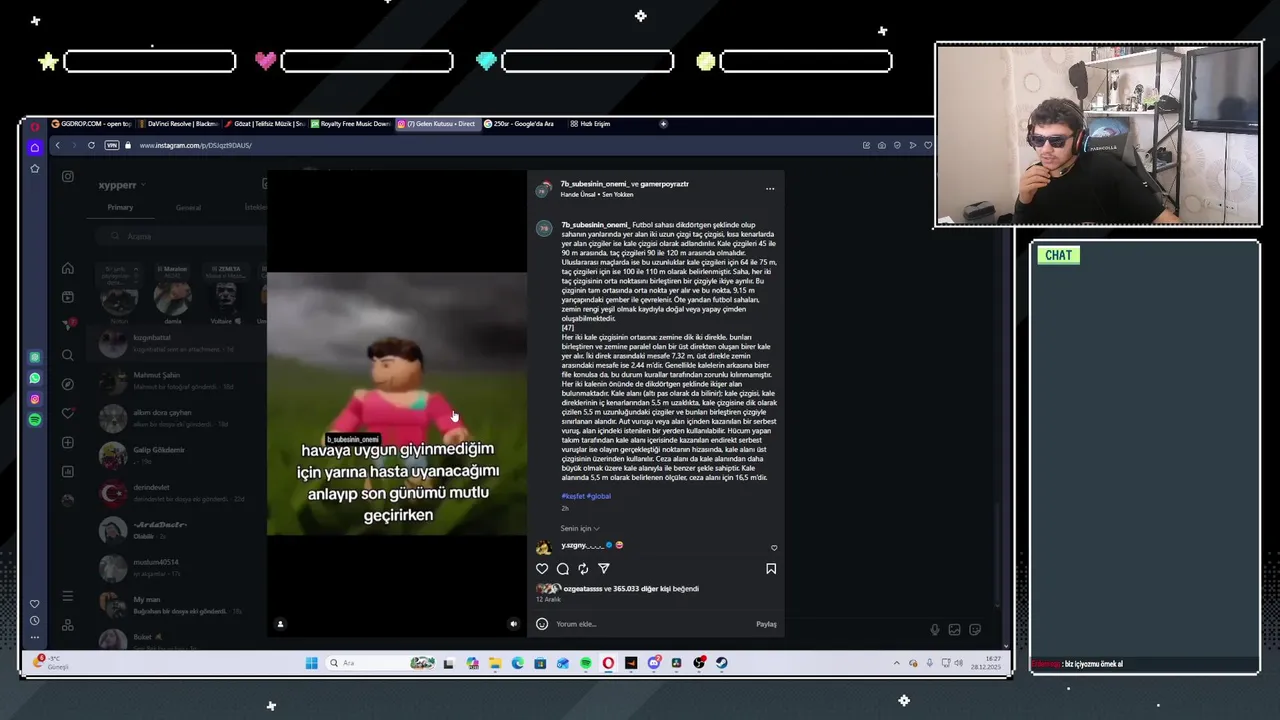Screen dimensions: 1280x720
Task: Open the #kasfet hashtag
Action: tap(572, 496)
